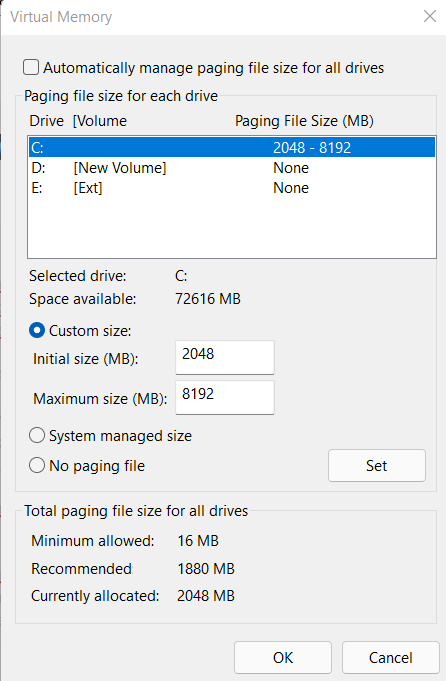Click the Virtual Memory title bar text
446x681 pixels.
pyautogui.click(x=61, y=17)
